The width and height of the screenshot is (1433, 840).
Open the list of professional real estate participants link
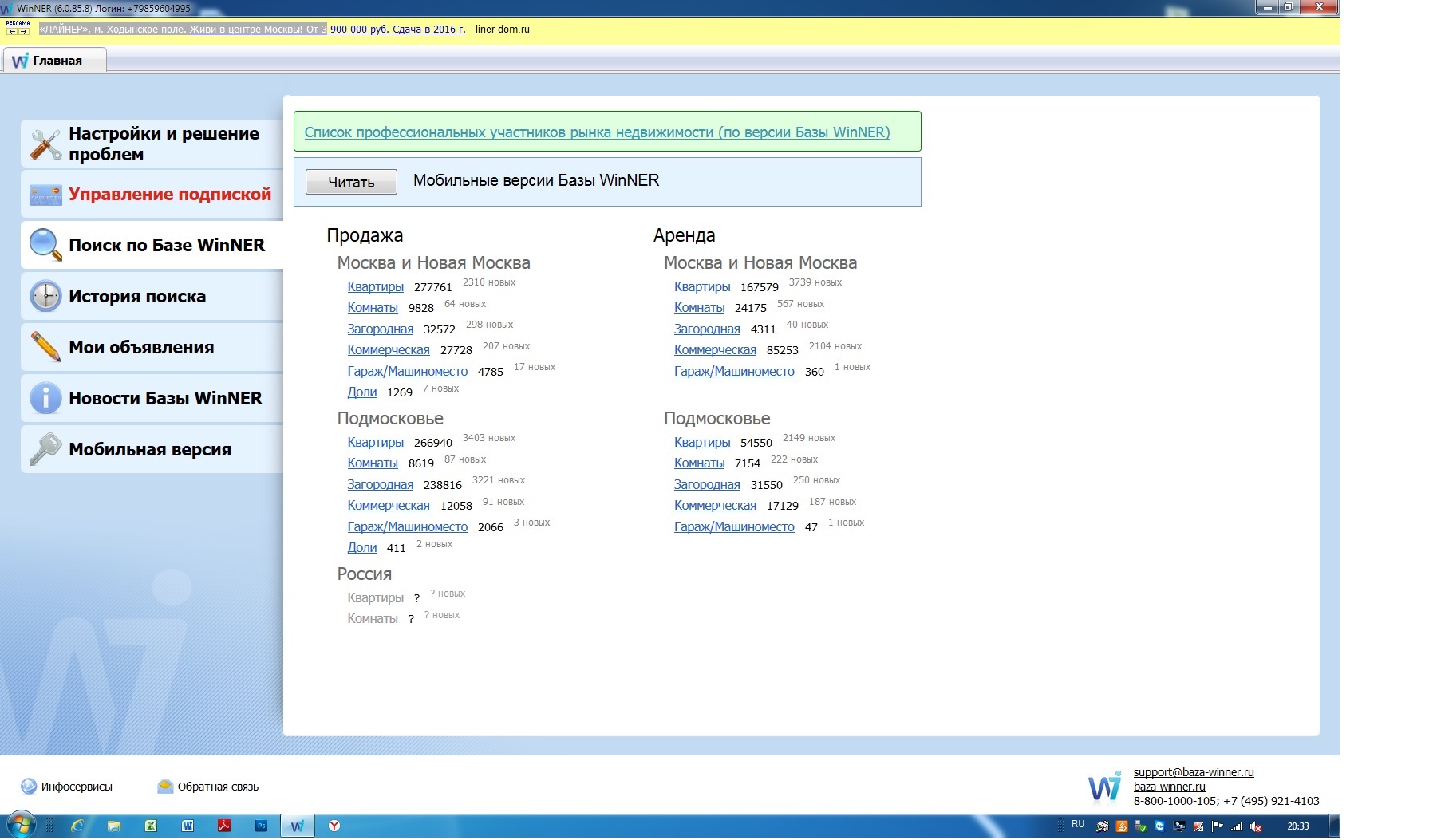(597, 132)
